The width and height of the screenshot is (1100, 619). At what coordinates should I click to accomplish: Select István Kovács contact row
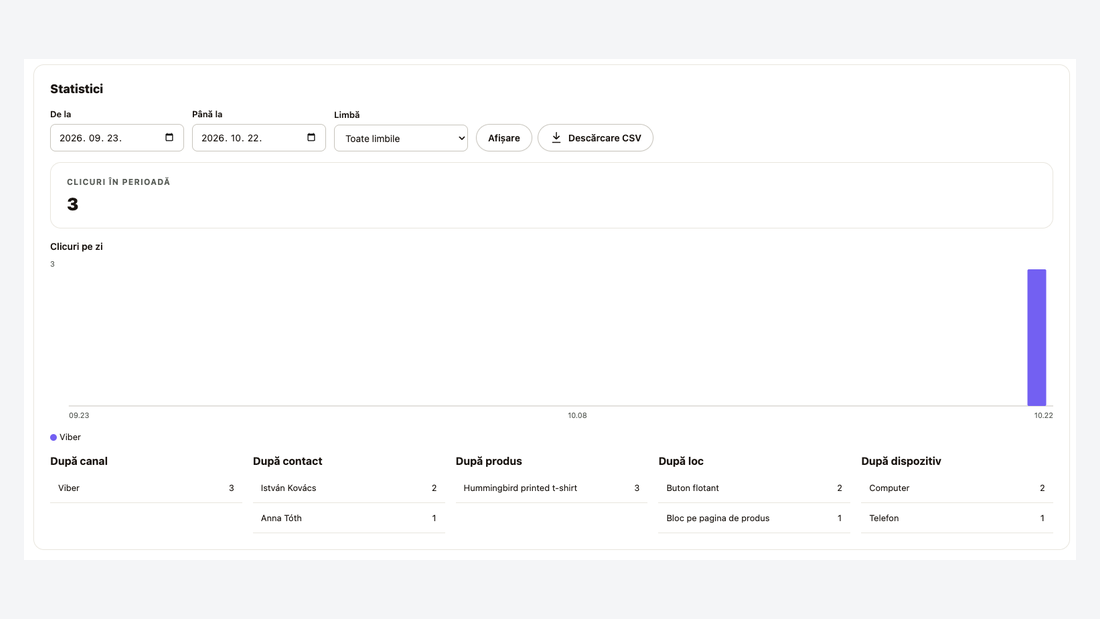coord(349,488)
